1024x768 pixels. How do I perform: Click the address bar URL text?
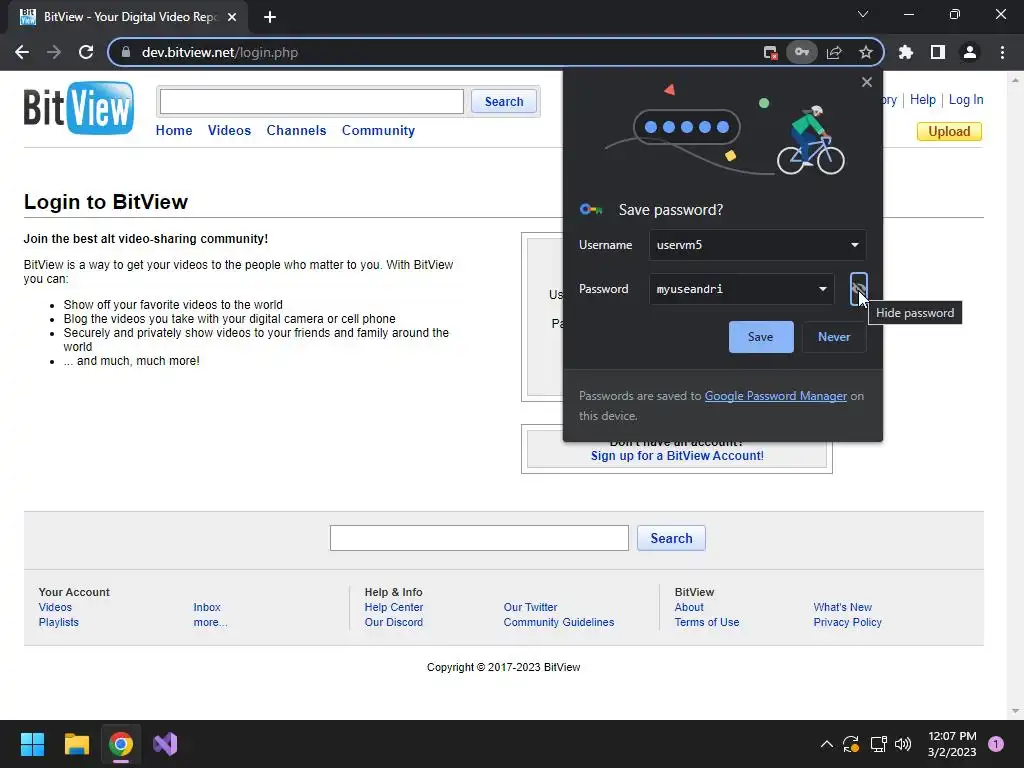pos(219,52)
